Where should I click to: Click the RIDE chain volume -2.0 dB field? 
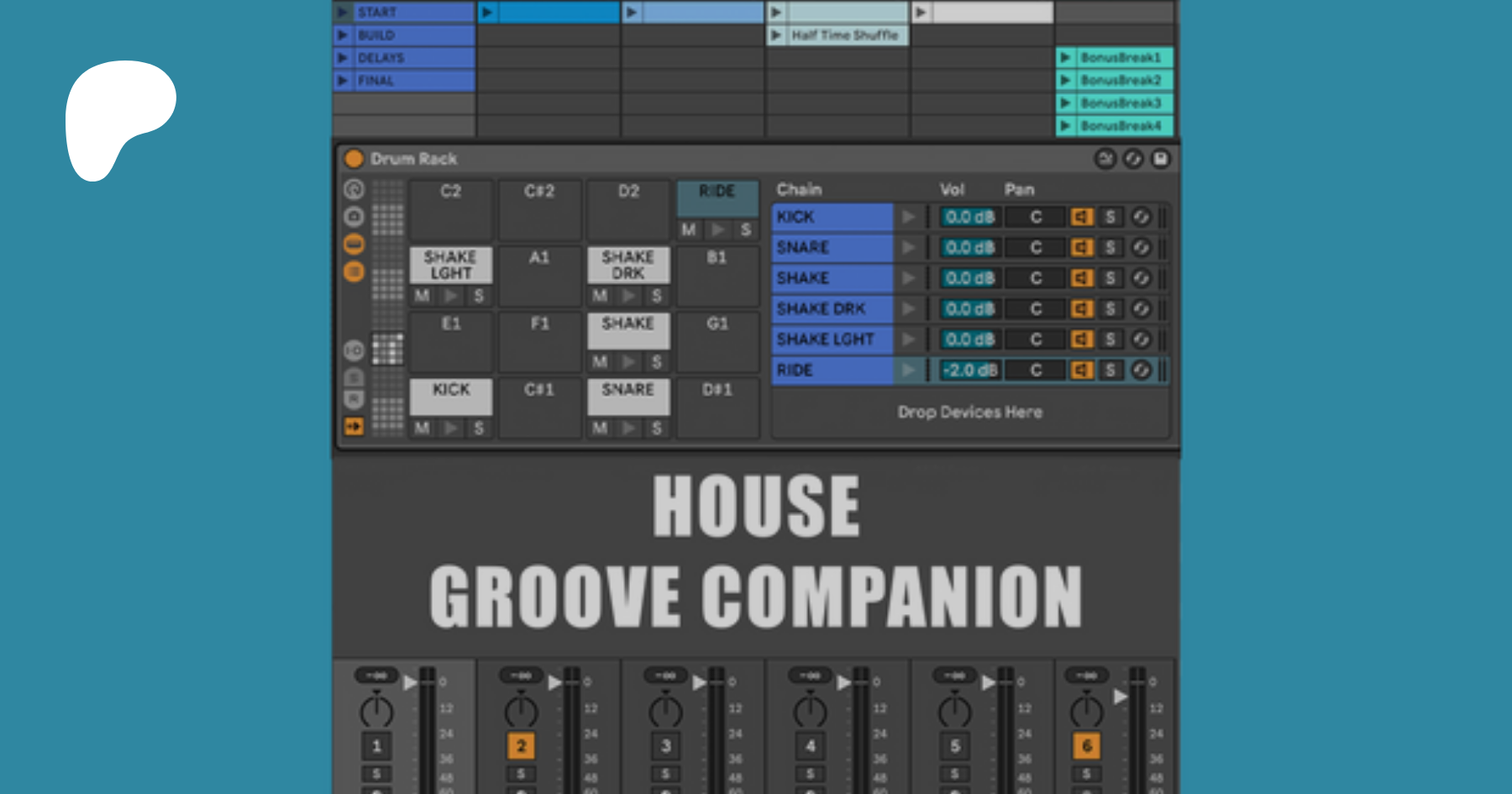click(969, 370)
